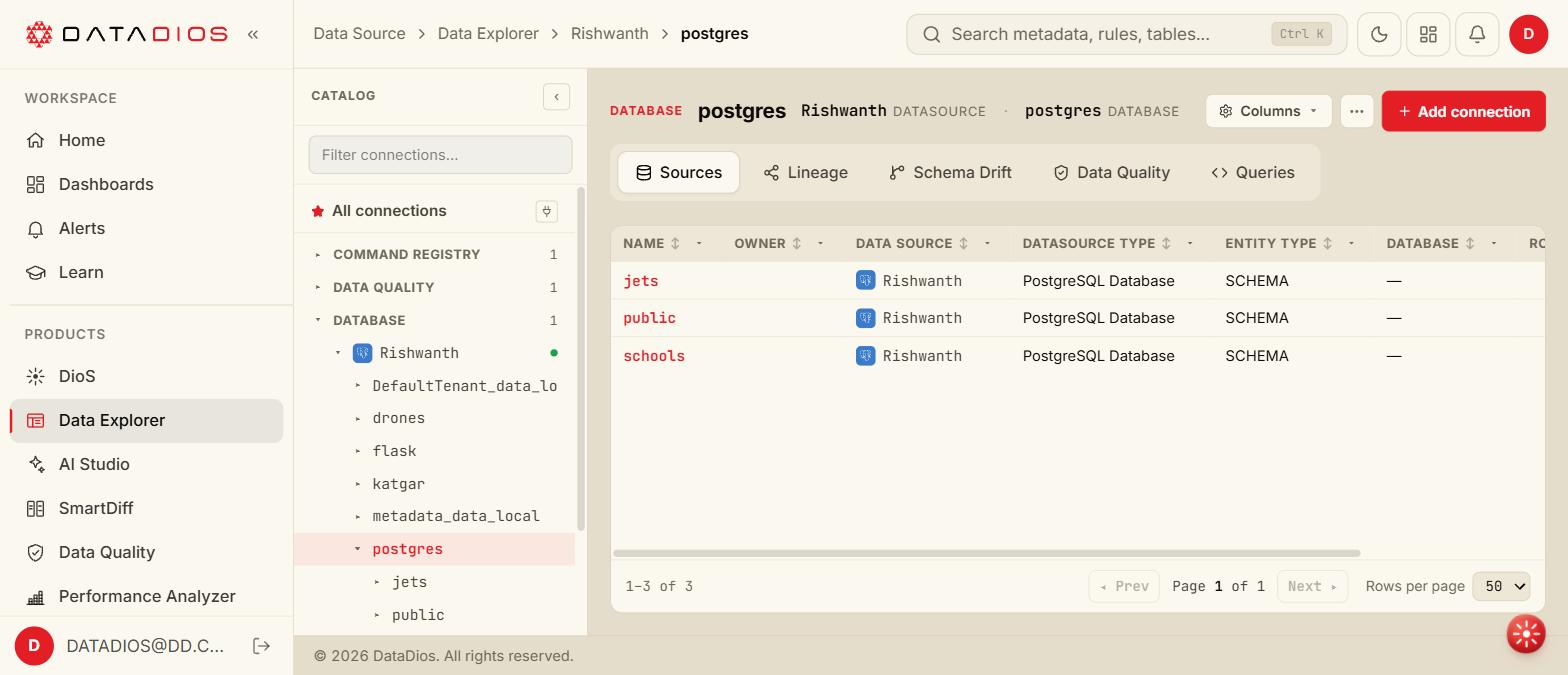
Task: Open user avatar D in top bar
Action: click(1528, 34)
